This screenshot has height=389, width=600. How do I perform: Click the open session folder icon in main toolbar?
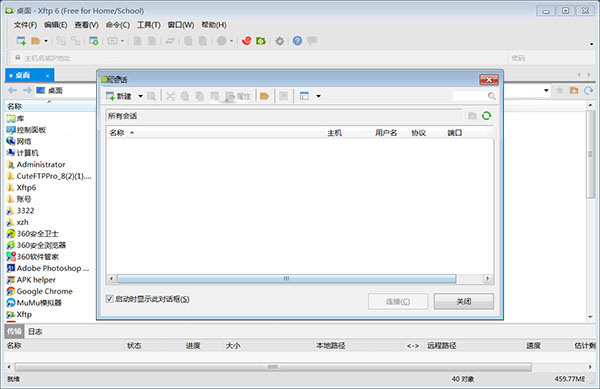click(x=36, y=41)
